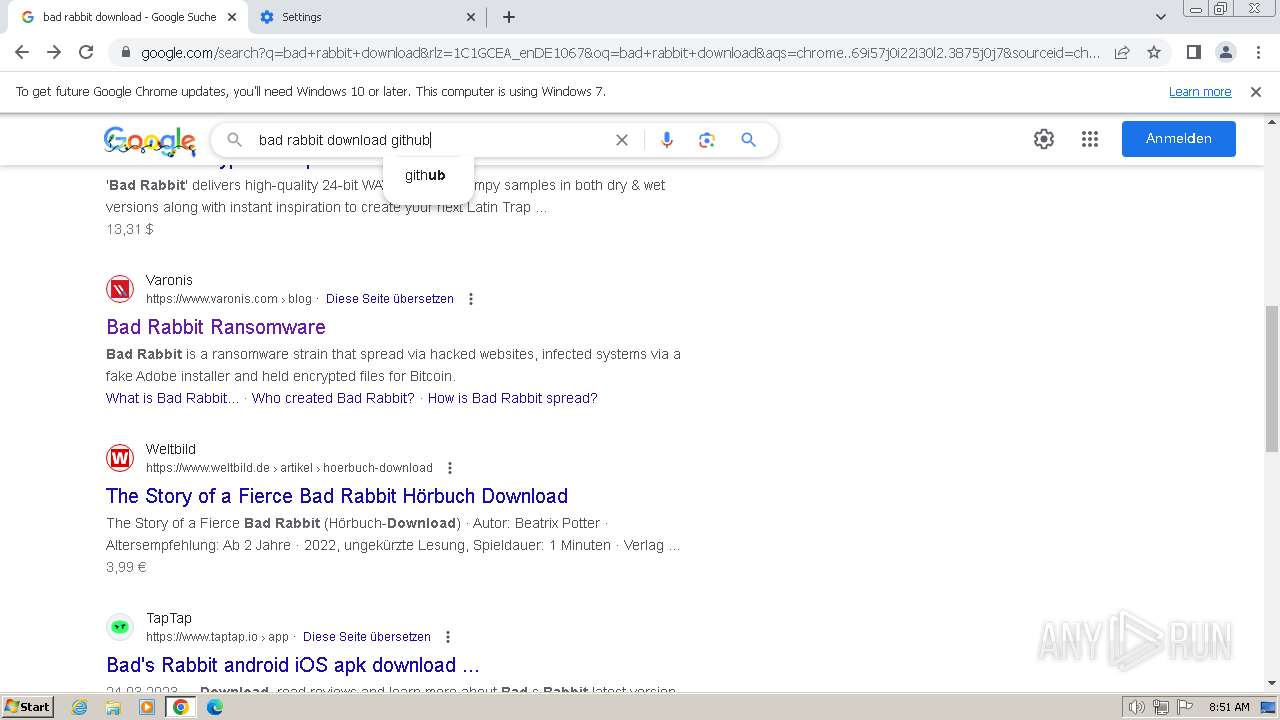Go to Google homepage via logo
Image resolution: width=1280 pixels, height=720 pixels.
[150, 141]
